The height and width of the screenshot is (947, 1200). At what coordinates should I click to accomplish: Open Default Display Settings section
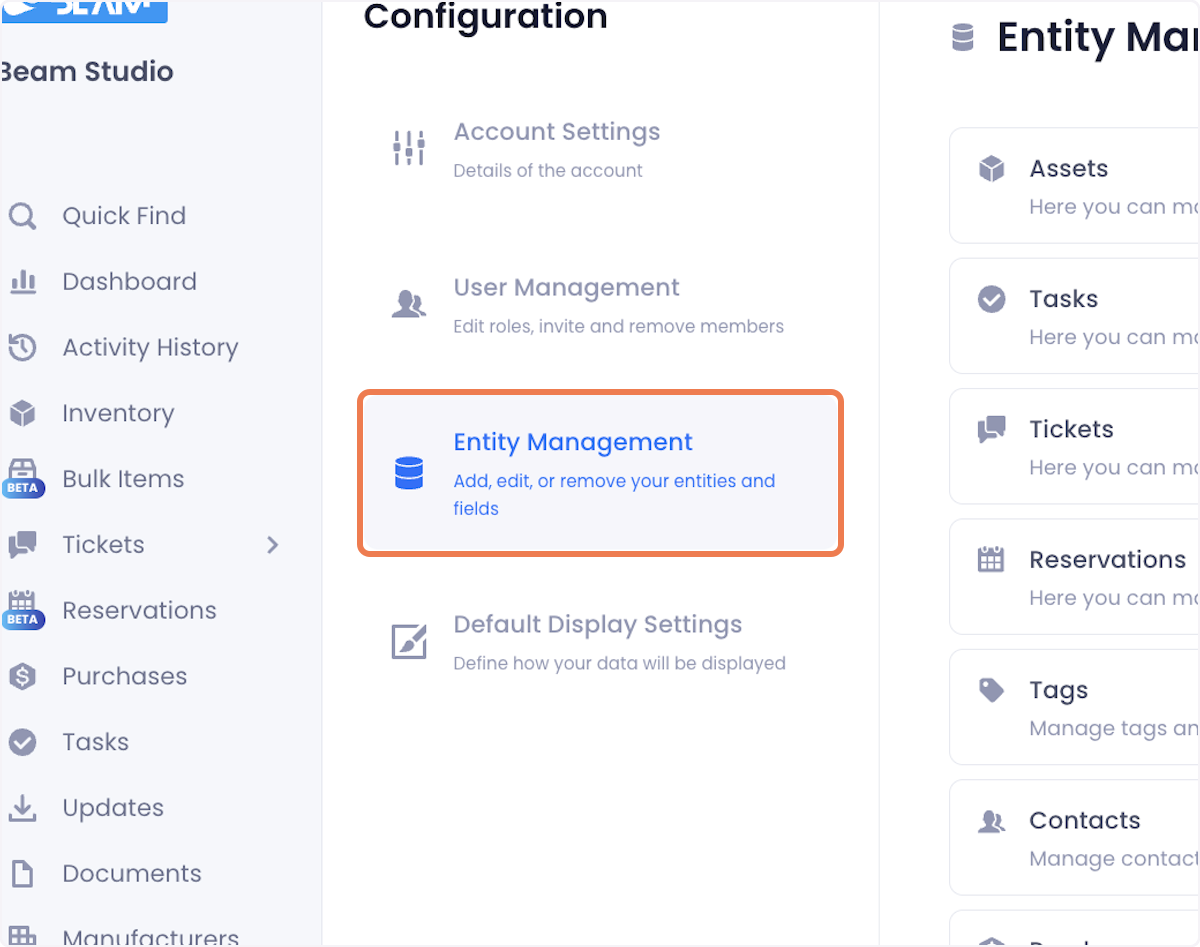pyautogui.click(x=600, y=642)
